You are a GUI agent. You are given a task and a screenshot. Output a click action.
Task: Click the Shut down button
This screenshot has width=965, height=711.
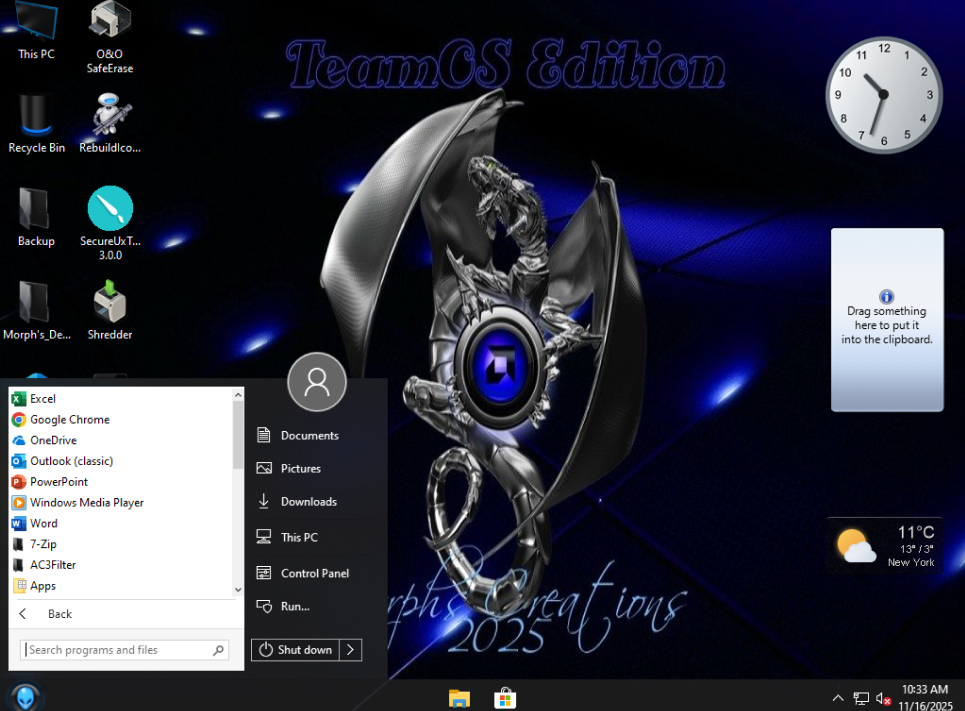295,649
